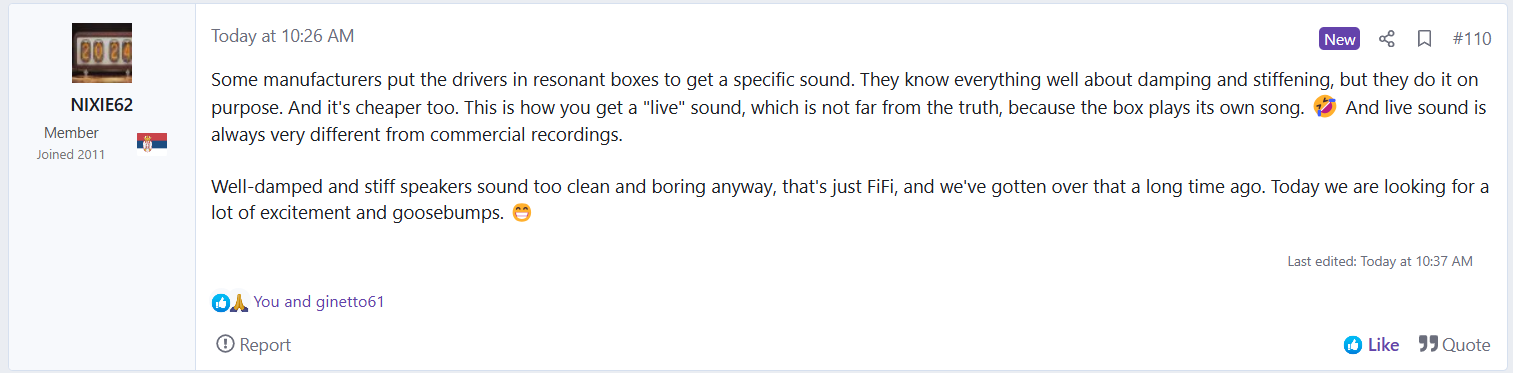Click the quotation marks icon beside Quote

[1428, 345]
